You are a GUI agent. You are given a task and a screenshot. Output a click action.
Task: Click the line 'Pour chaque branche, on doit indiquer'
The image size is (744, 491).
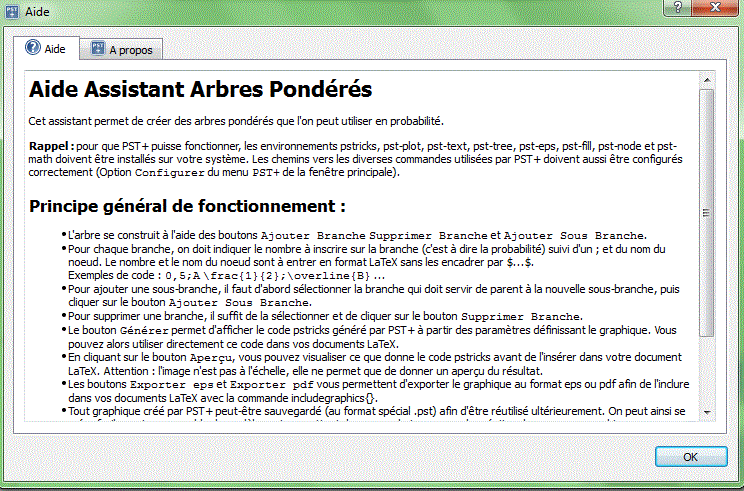[x=366, y=249]
